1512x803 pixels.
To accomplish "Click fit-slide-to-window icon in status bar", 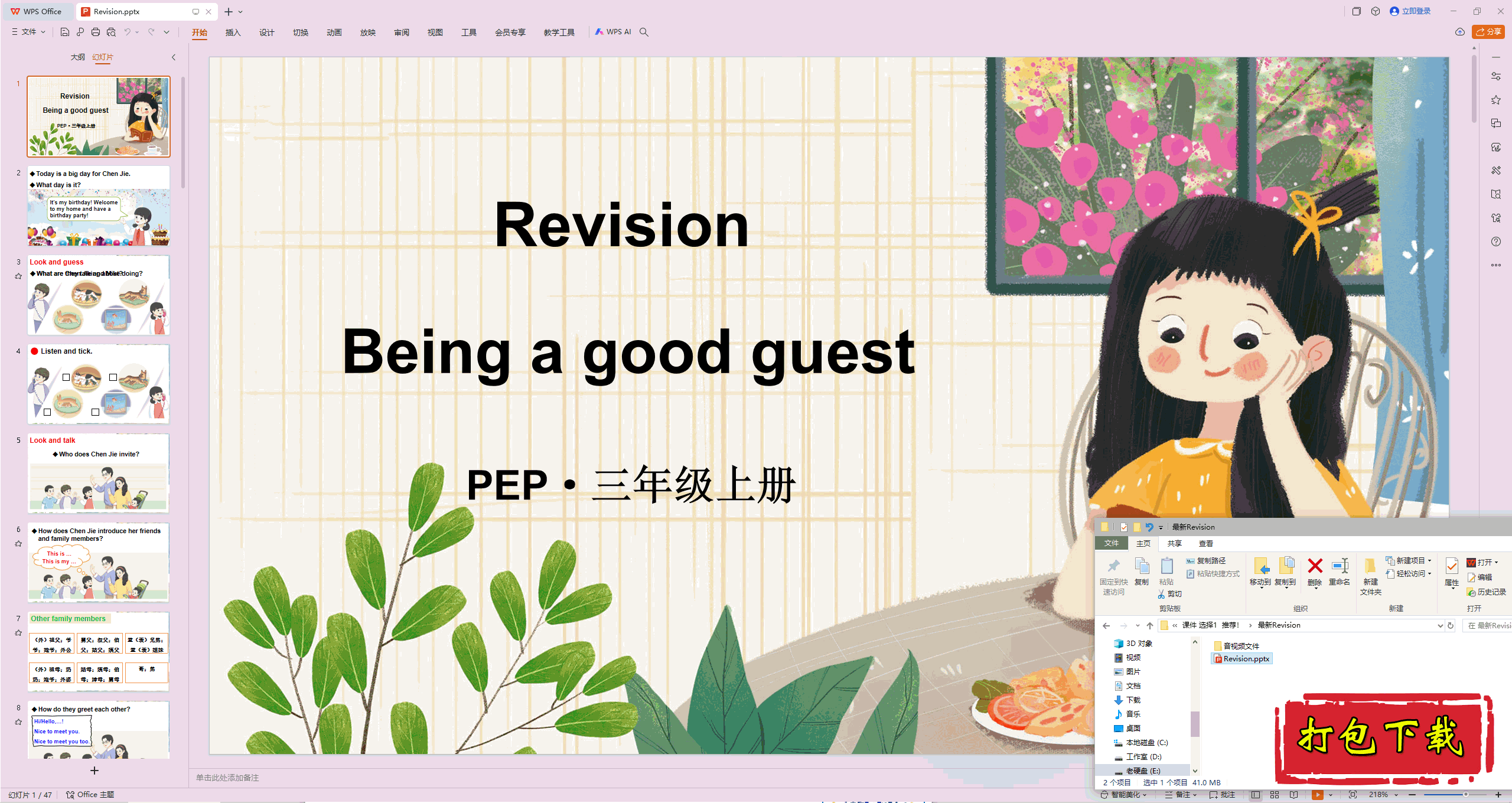I will point(1353,795).
